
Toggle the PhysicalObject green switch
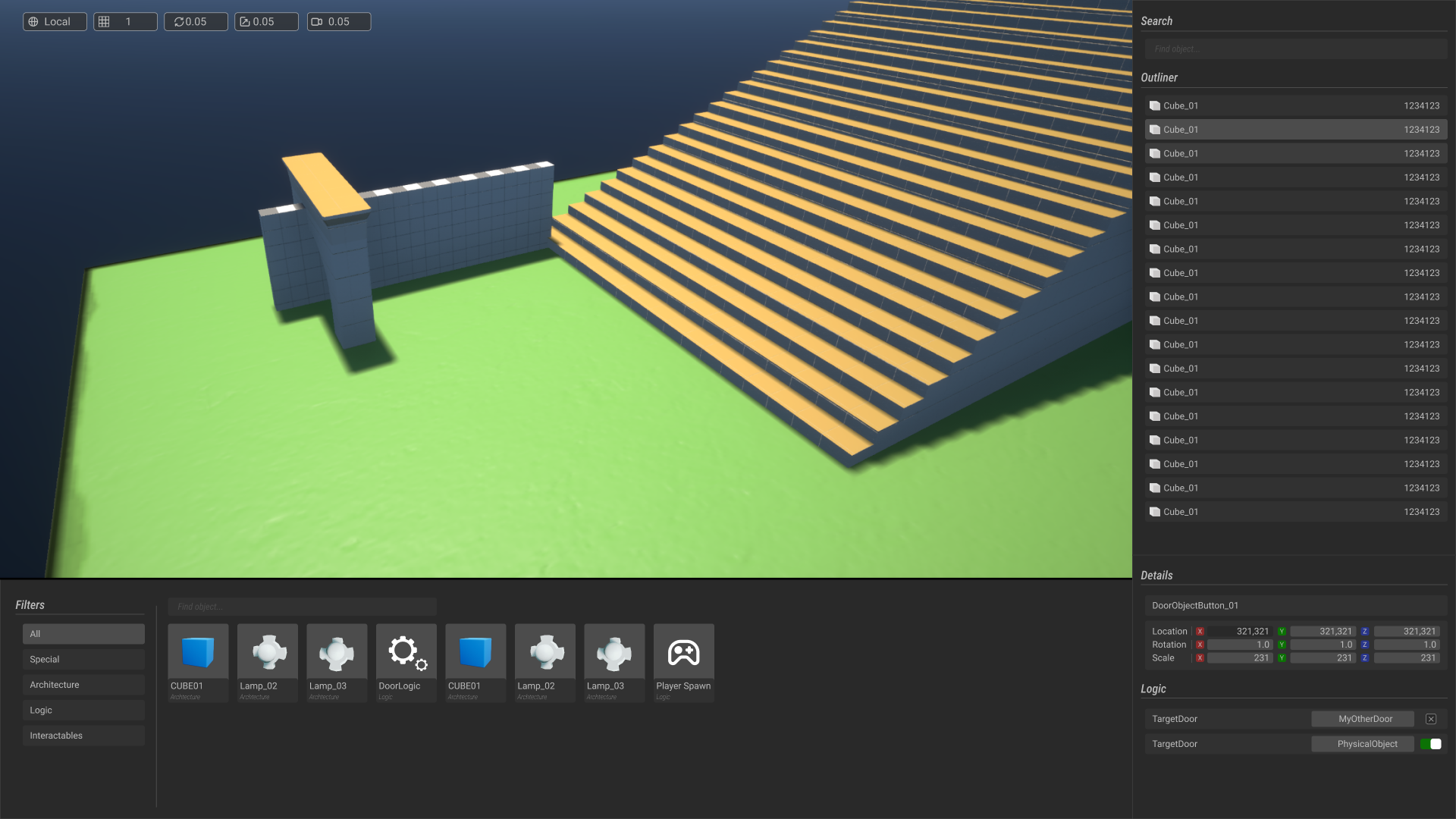1431,744
